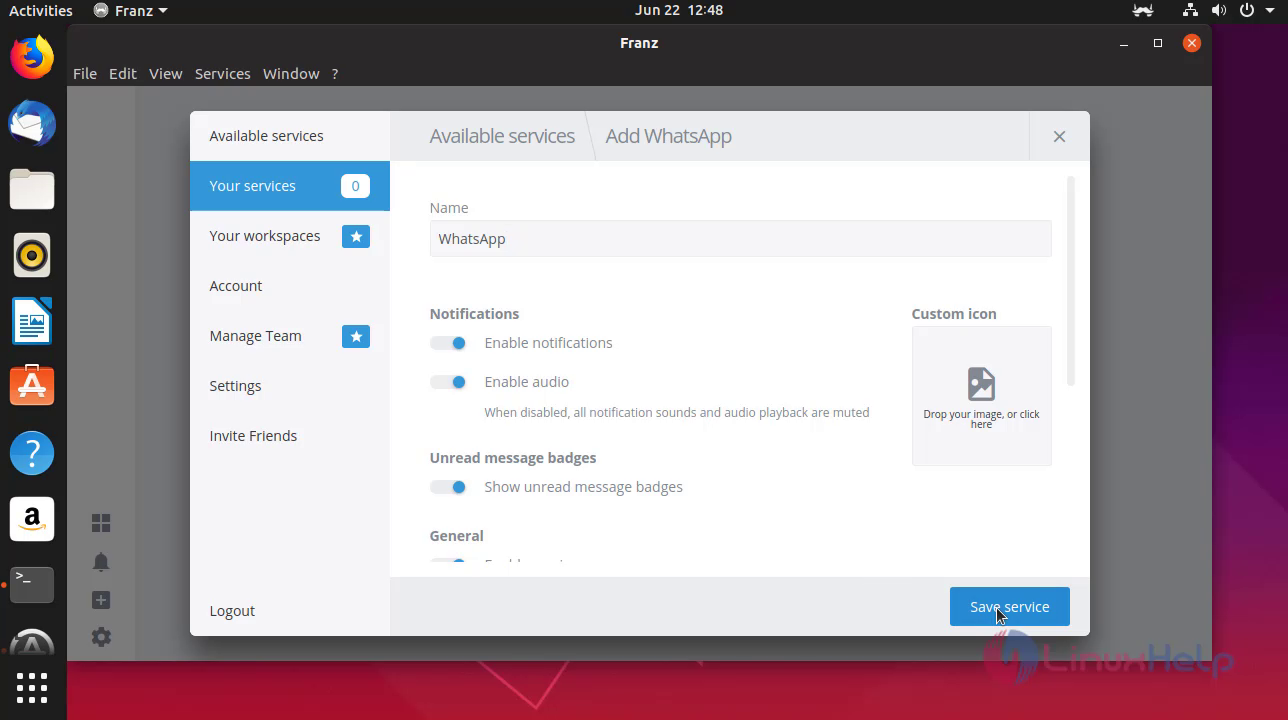Click the 'When disabled, all notification sounds' note
Viewport: 1288px width, 720px height.
click(x=677, y=412)
